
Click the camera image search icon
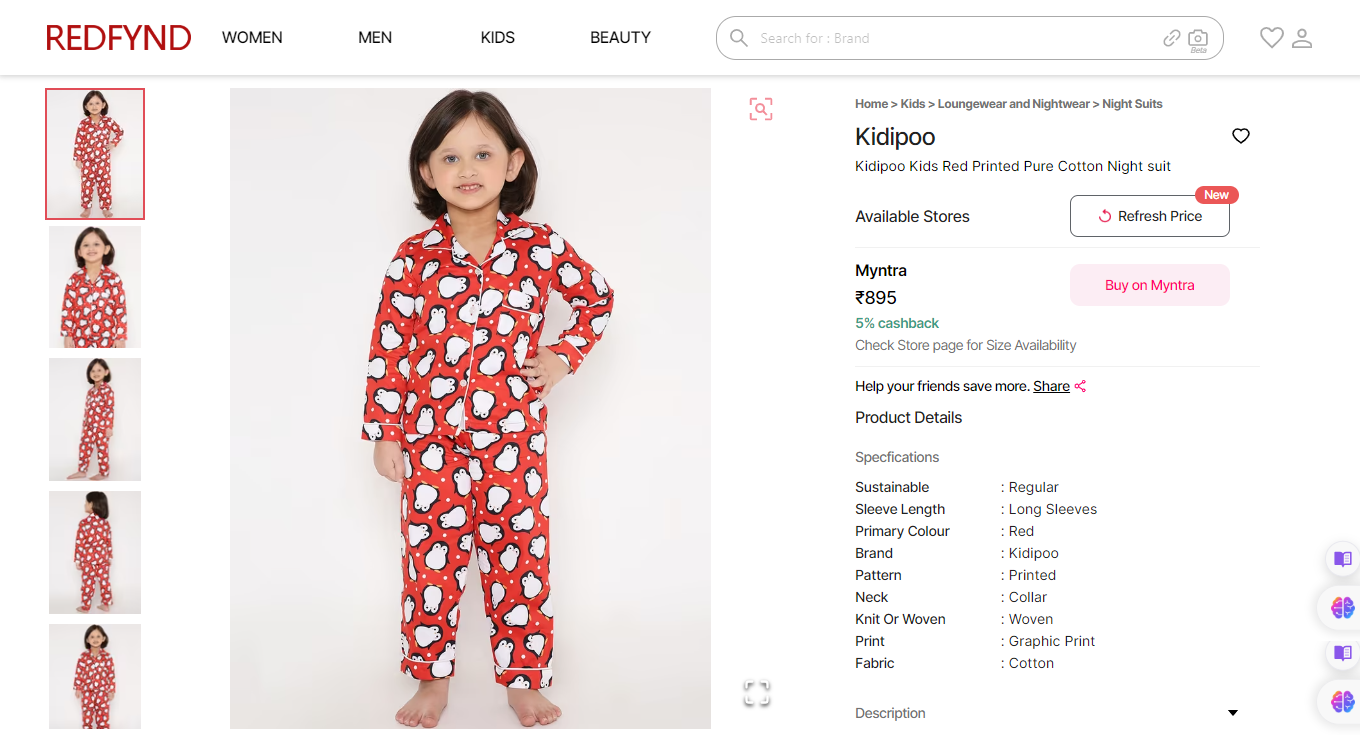click(1197, 38)
